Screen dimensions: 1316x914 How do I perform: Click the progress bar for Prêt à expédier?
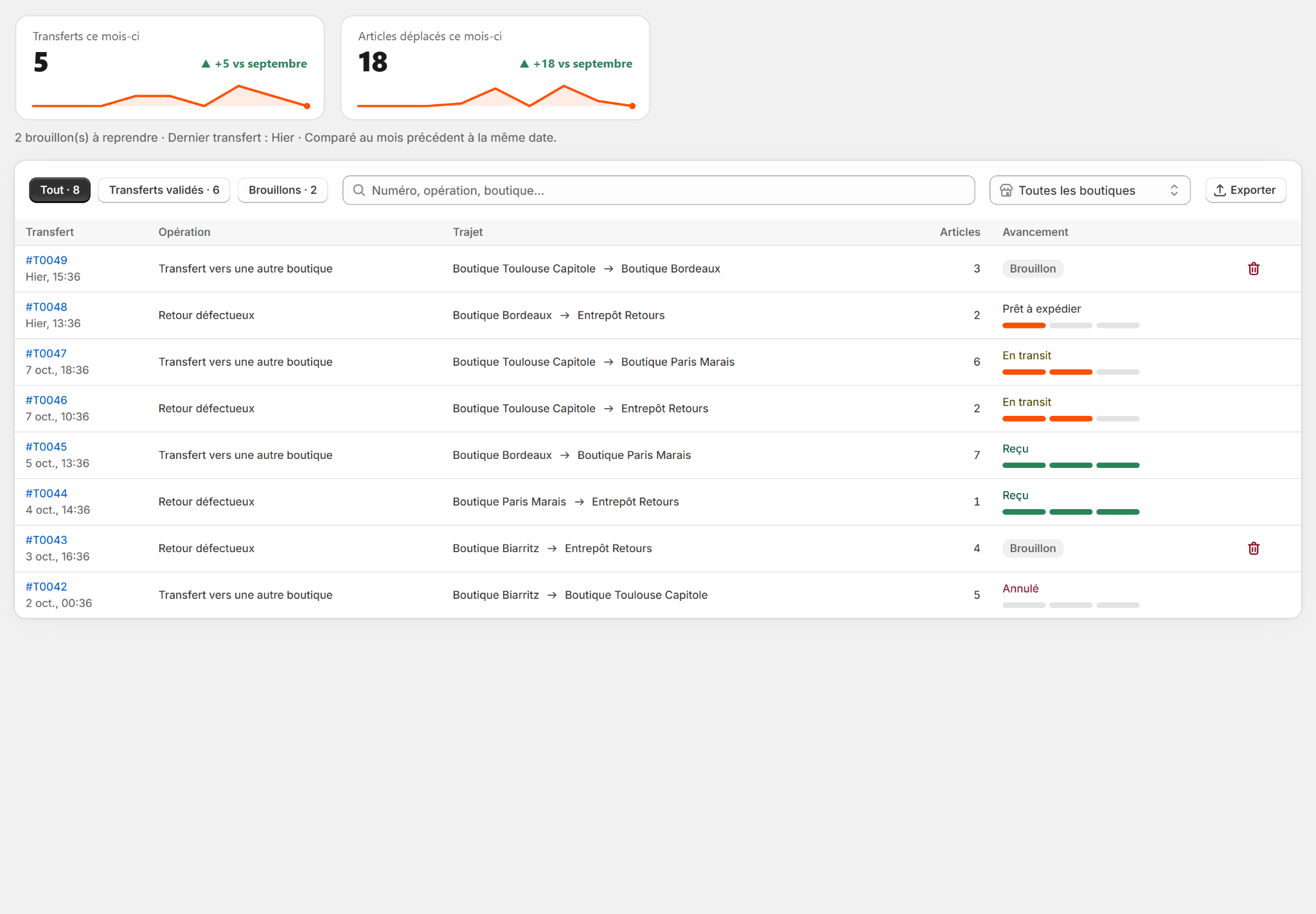pos(1071,326)
